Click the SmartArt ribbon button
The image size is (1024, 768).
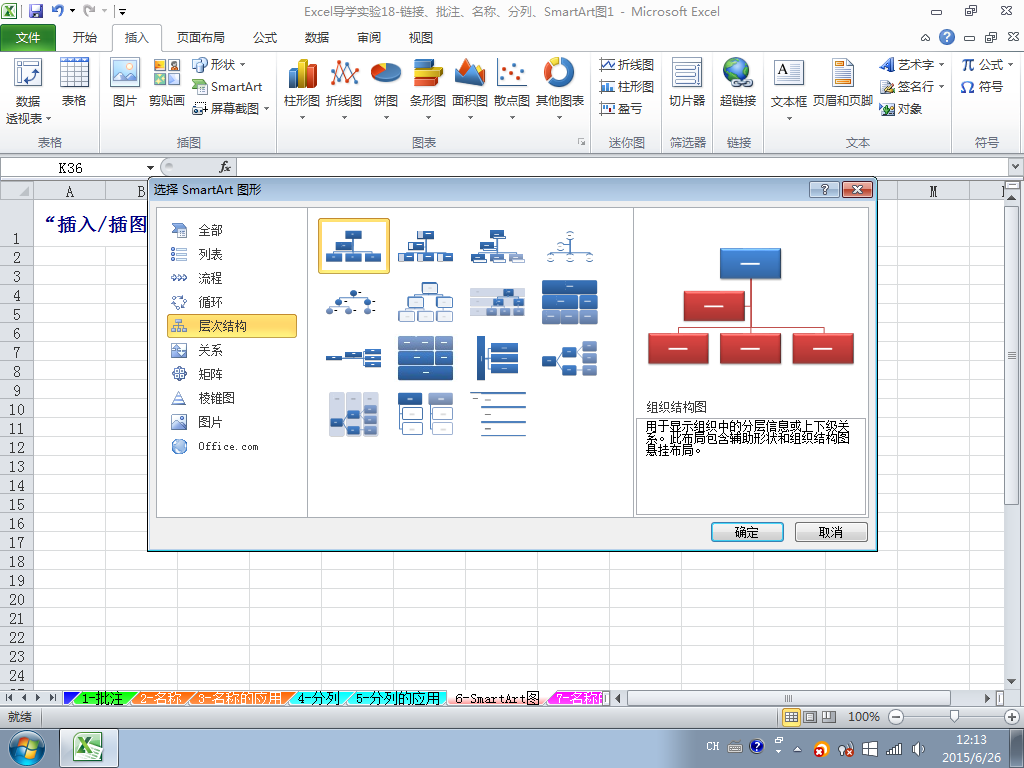pos(227,86)
